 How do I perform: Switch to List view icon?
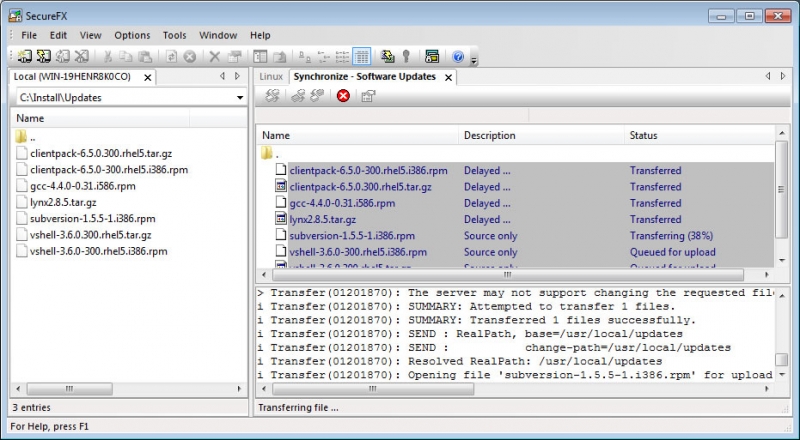click(342, 57)
